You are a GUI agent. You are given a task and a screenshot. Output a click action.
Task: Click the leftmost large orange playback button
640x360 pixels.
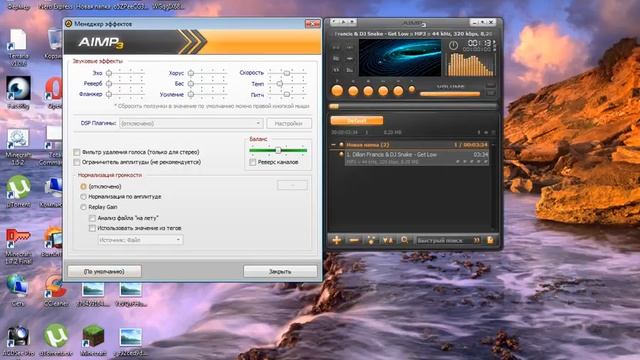337,91
